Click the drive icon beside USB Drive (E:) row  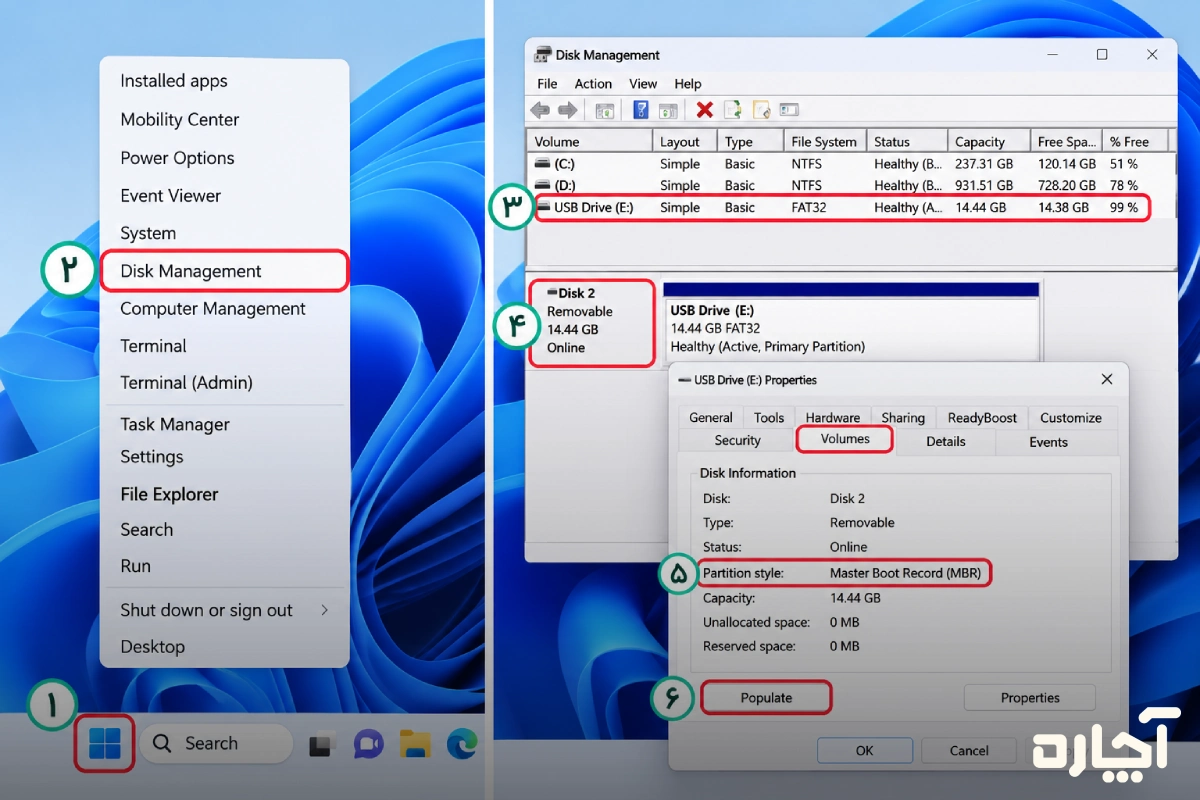545,207
